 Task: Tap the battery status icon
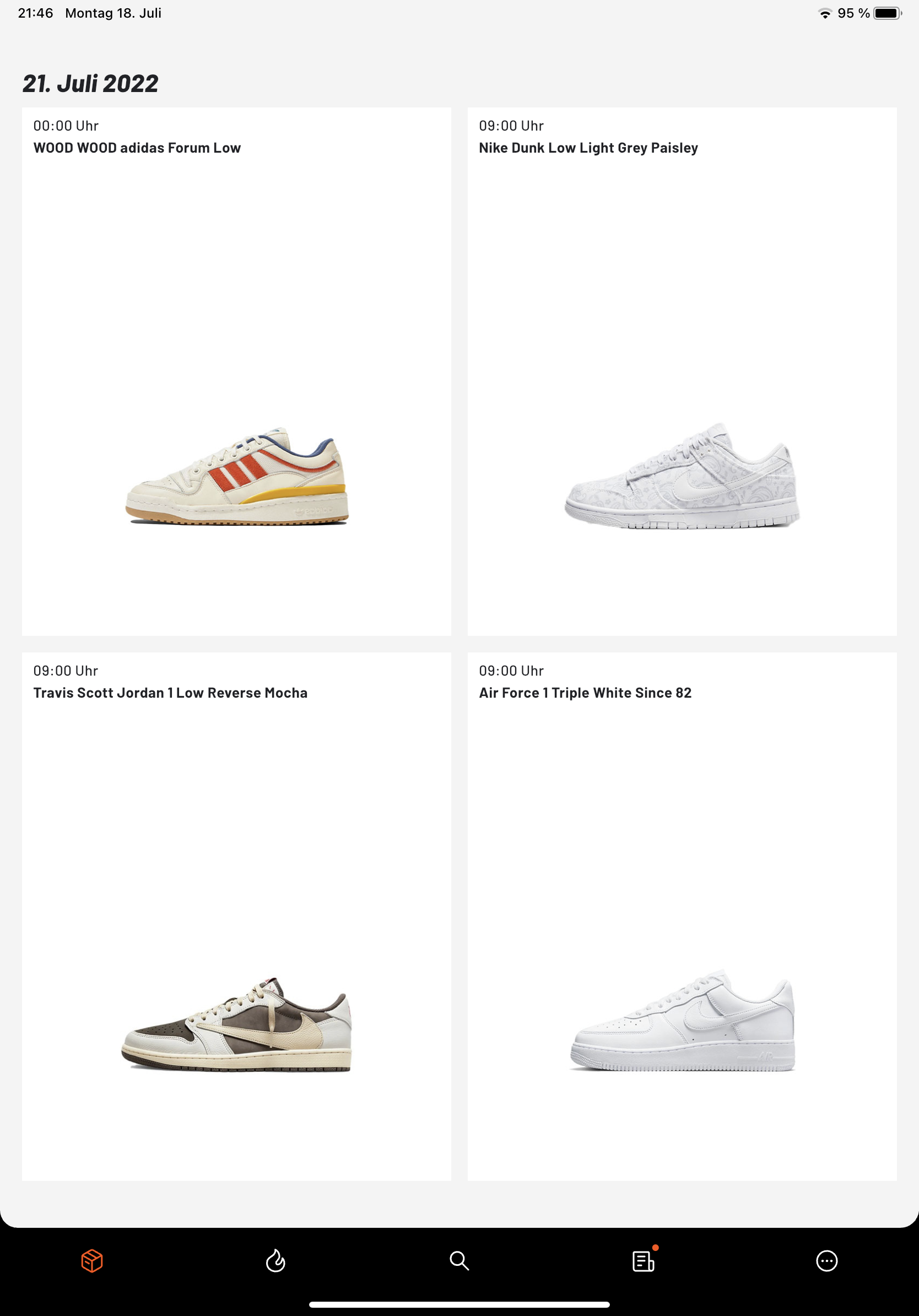point(888,13)
